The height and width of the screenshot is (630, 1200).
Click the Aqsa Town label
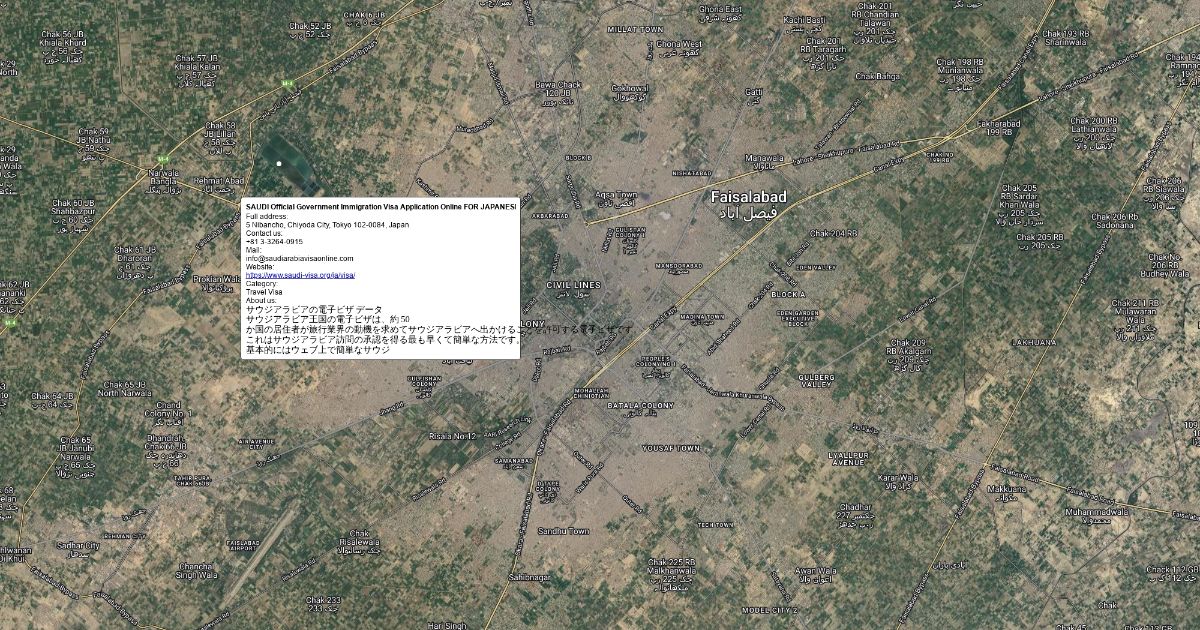616,195
